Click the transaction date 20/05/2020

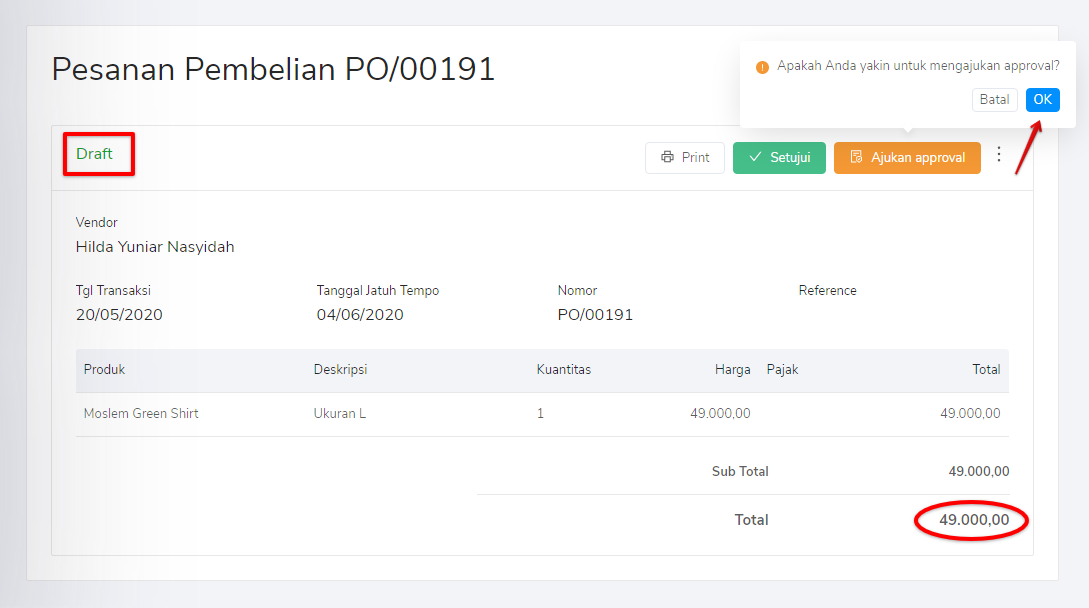click(x=119, y=315)
